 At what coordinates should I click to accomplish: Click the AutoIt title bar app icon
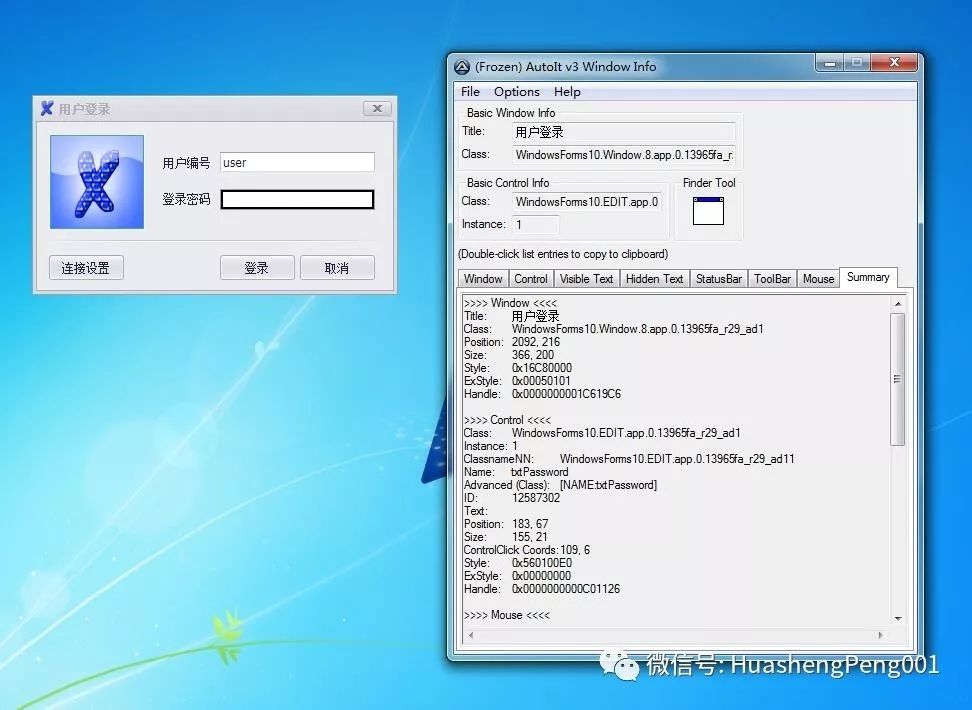point(462,67)
